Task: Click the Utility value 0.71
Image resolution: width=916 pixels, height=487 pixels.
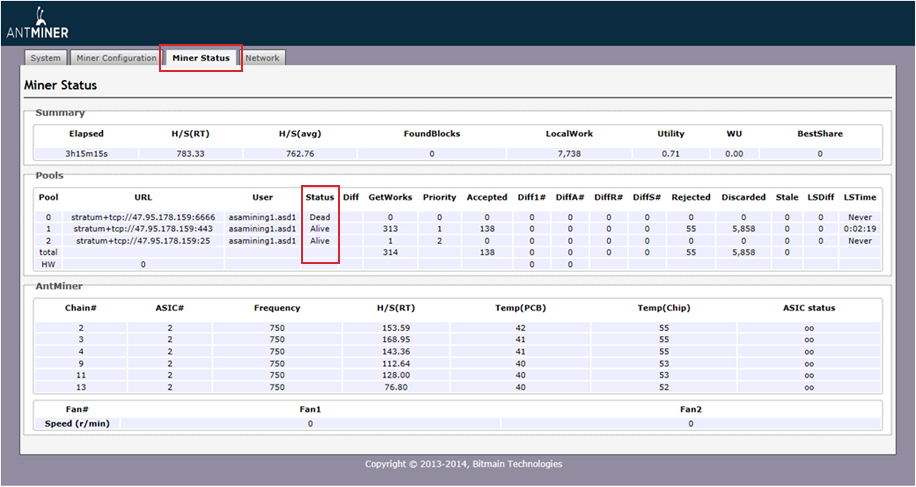Action: point(671,154)
